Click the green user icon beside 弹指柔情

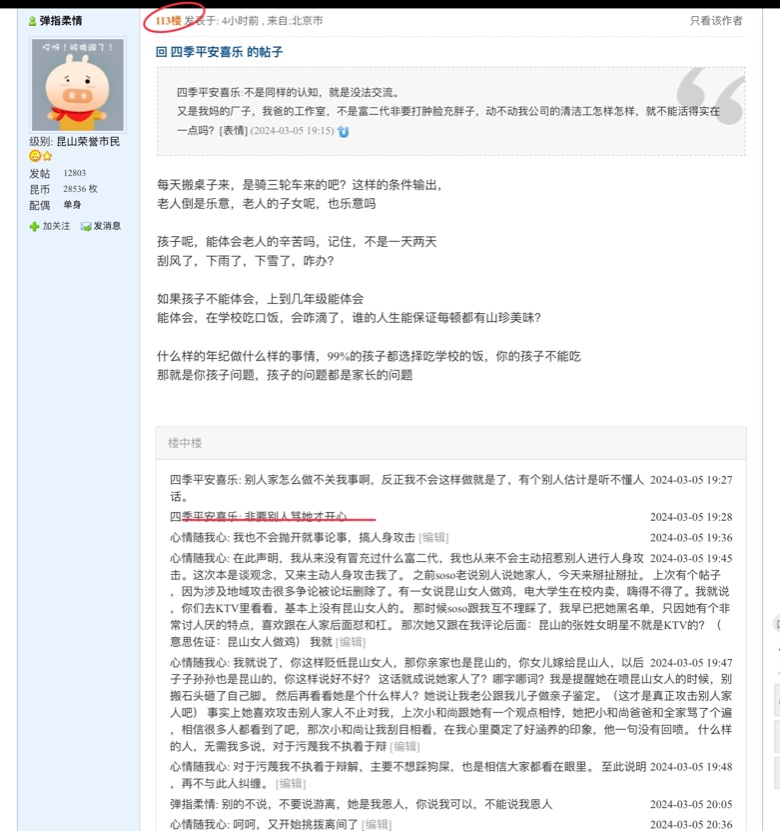(x=33, y=21)
